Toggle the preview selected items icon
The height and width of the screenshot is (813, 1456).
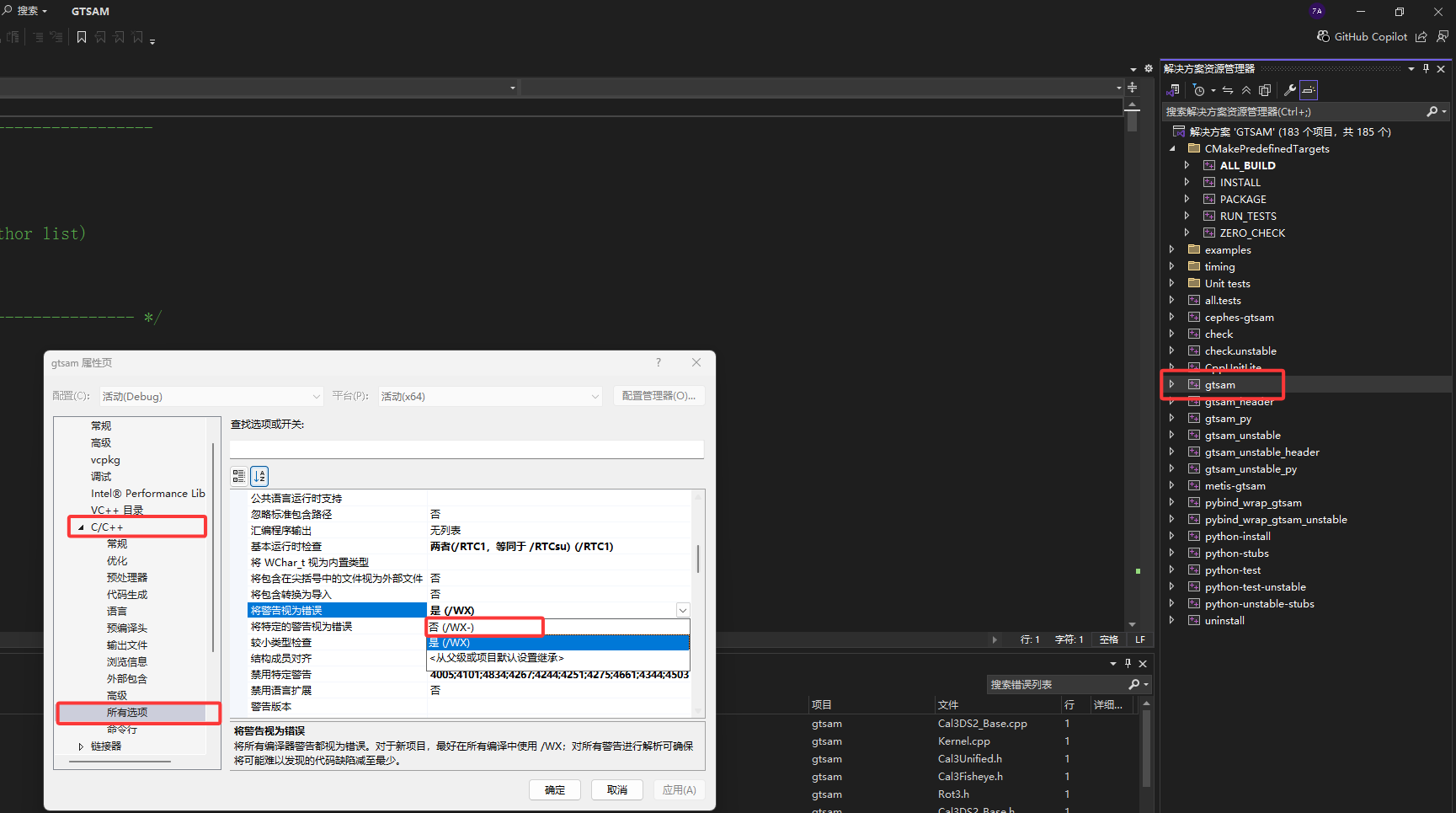1309,90
